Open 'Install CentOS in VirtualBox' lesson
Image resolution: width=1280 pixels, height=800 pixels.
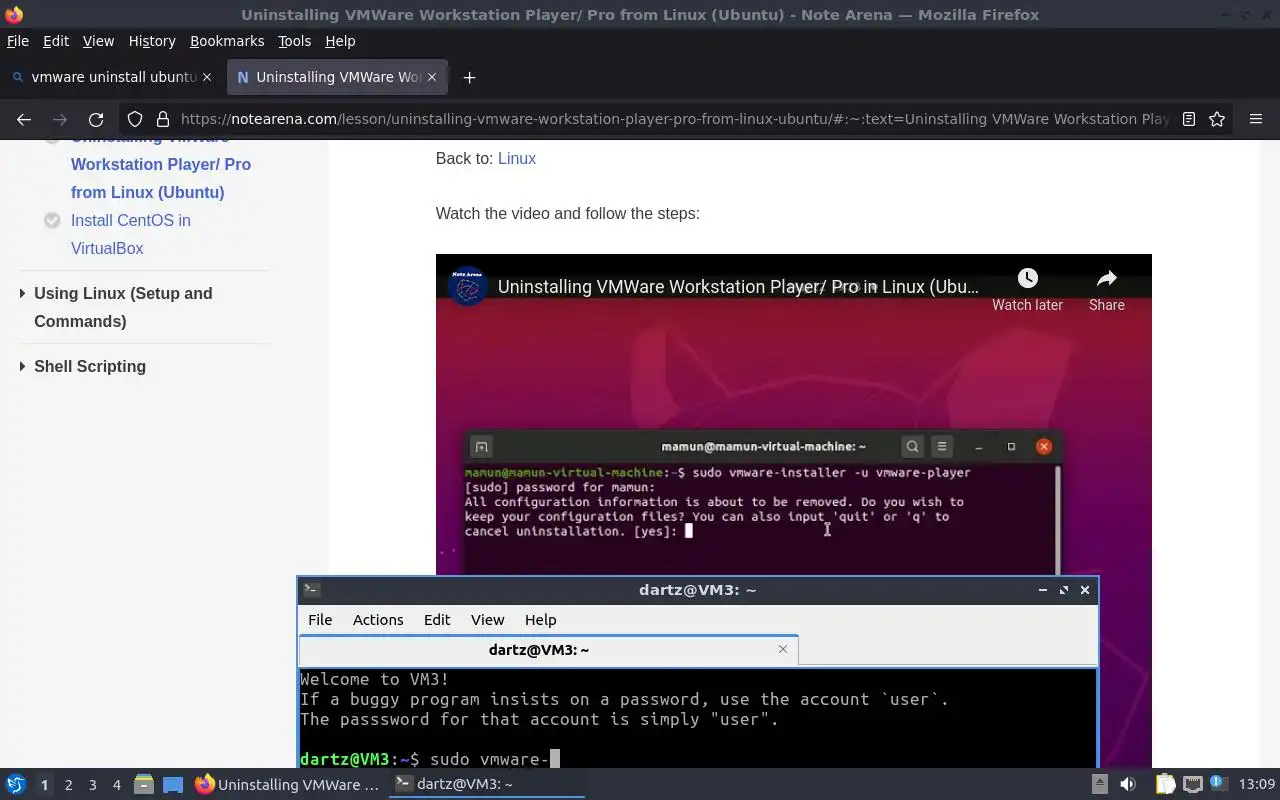pos(131,234)
